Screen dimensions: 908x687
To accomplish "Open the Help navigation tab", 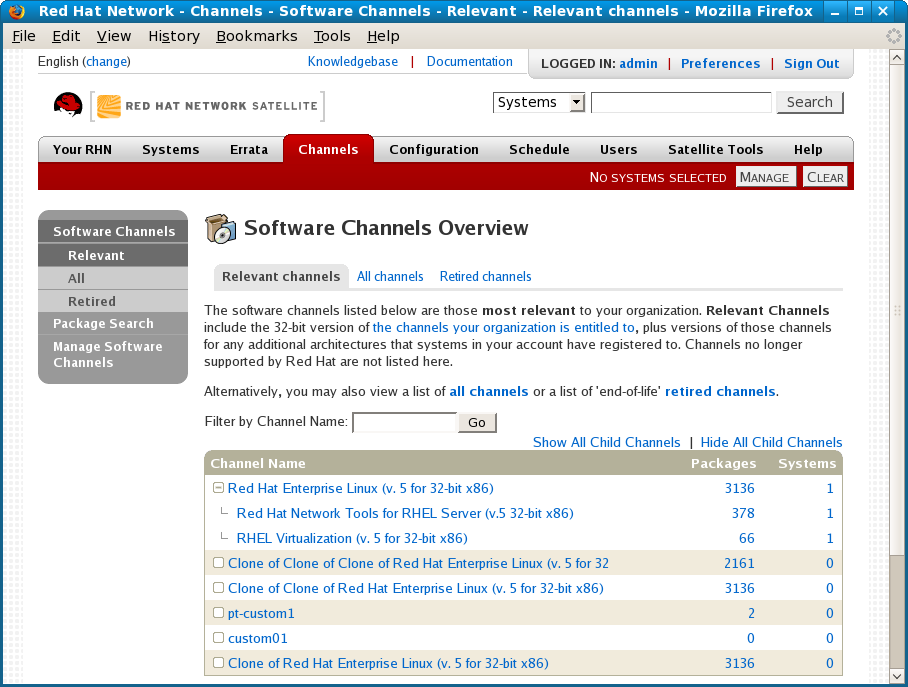I will 808,149.
